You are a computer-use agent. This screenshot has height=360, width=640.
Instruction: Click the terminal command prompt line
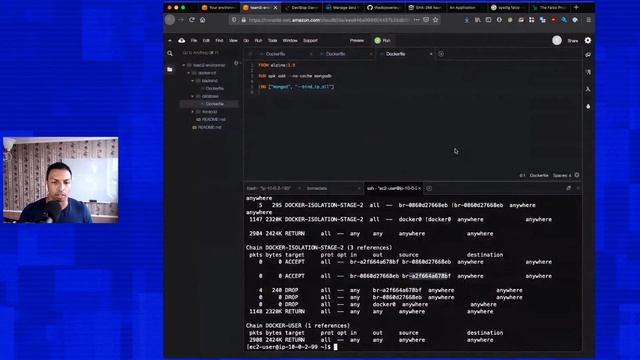click(x=292, y=347)
